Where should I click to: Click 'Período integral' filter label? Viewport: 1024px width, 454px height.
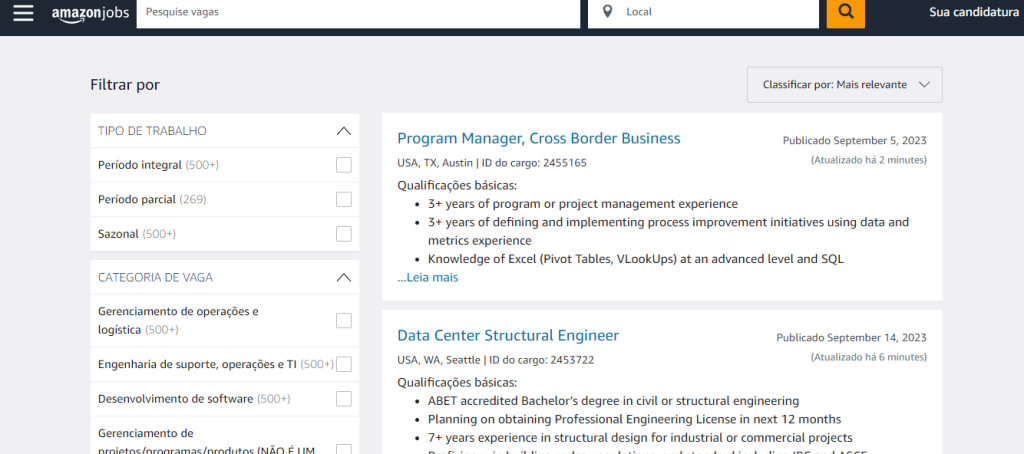(140, 165)
